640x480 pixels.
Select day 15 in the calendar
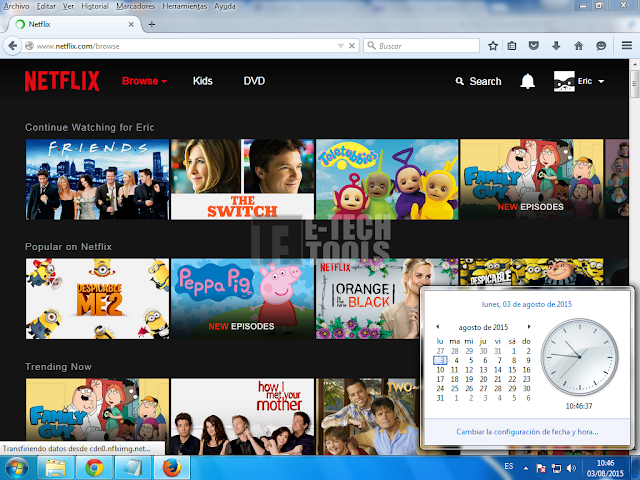coord(512,370)
